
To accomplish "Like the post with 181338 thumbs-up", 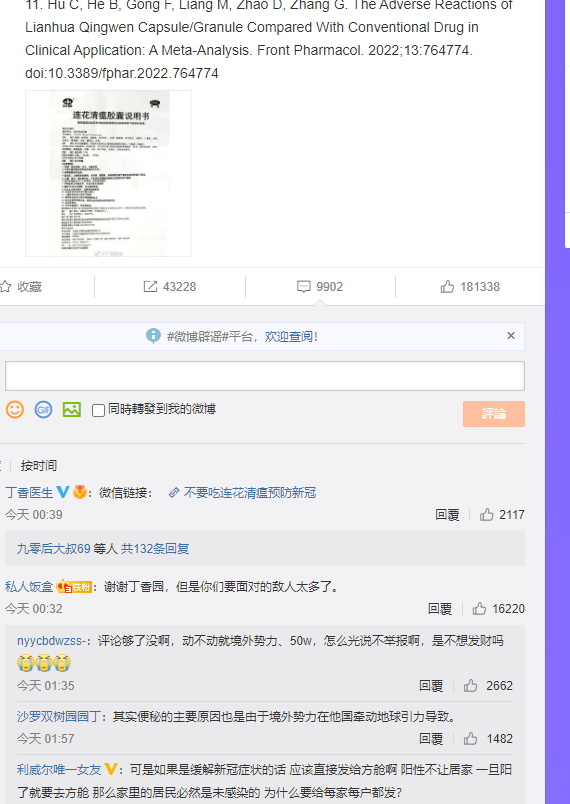I will pos(447,287).
